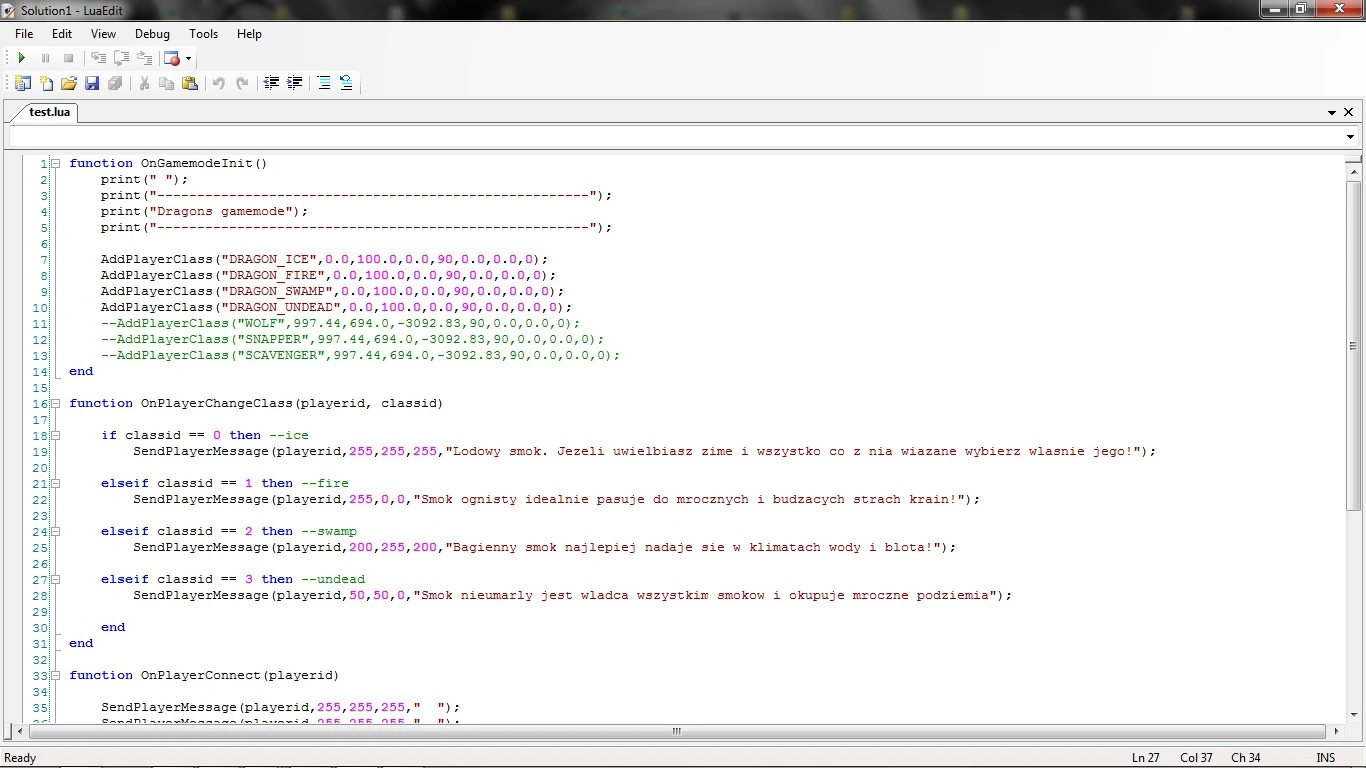Click "DRAGON_SWAMP" in the AddPlayerClass call
1366x768 pixels.
[x=277, y=291]
